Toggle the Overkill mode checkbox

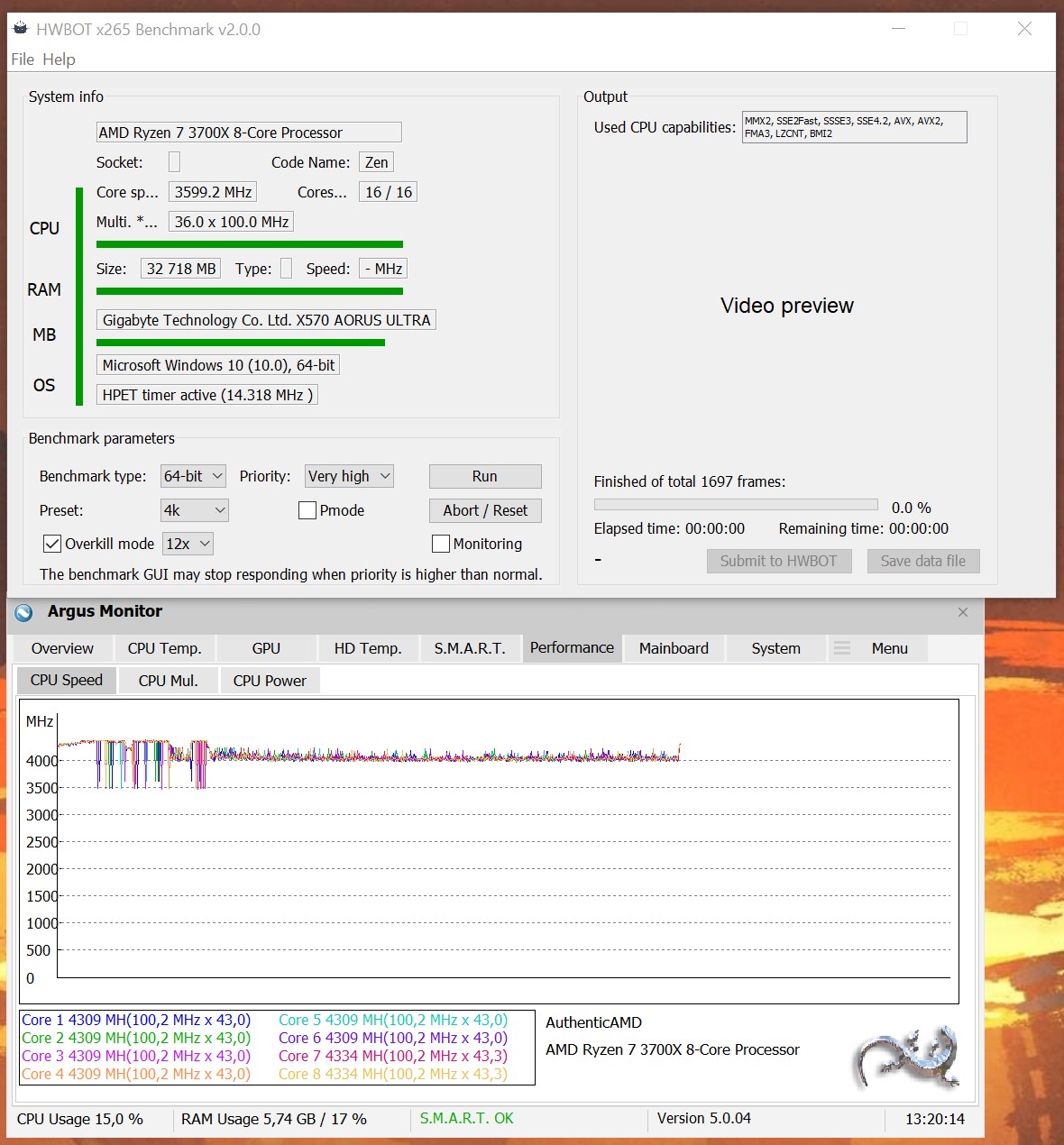pos(52,544)
